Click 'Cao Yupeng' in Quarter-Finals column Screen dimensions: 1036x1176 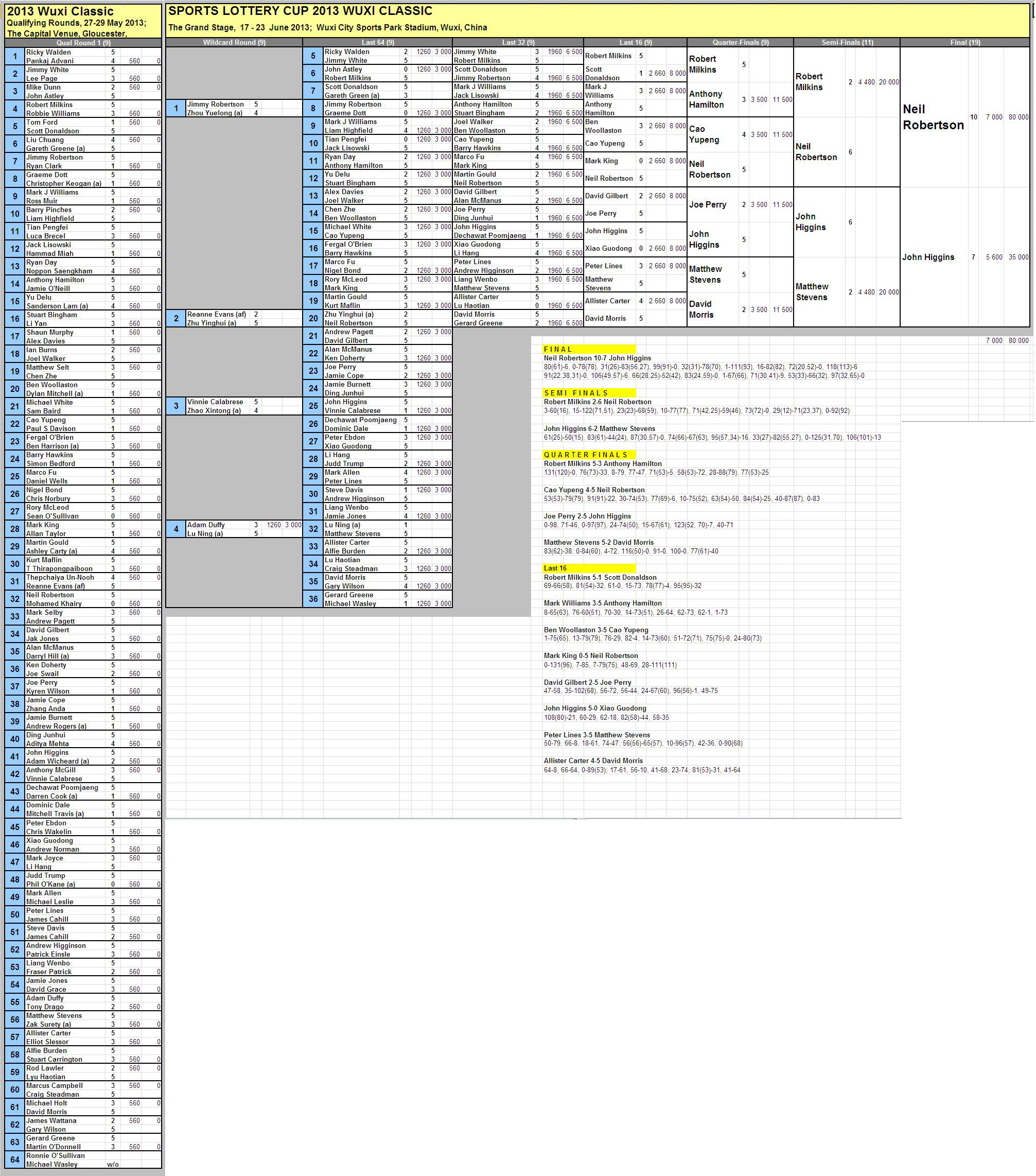pyautogui.click(x=704, y=134)
